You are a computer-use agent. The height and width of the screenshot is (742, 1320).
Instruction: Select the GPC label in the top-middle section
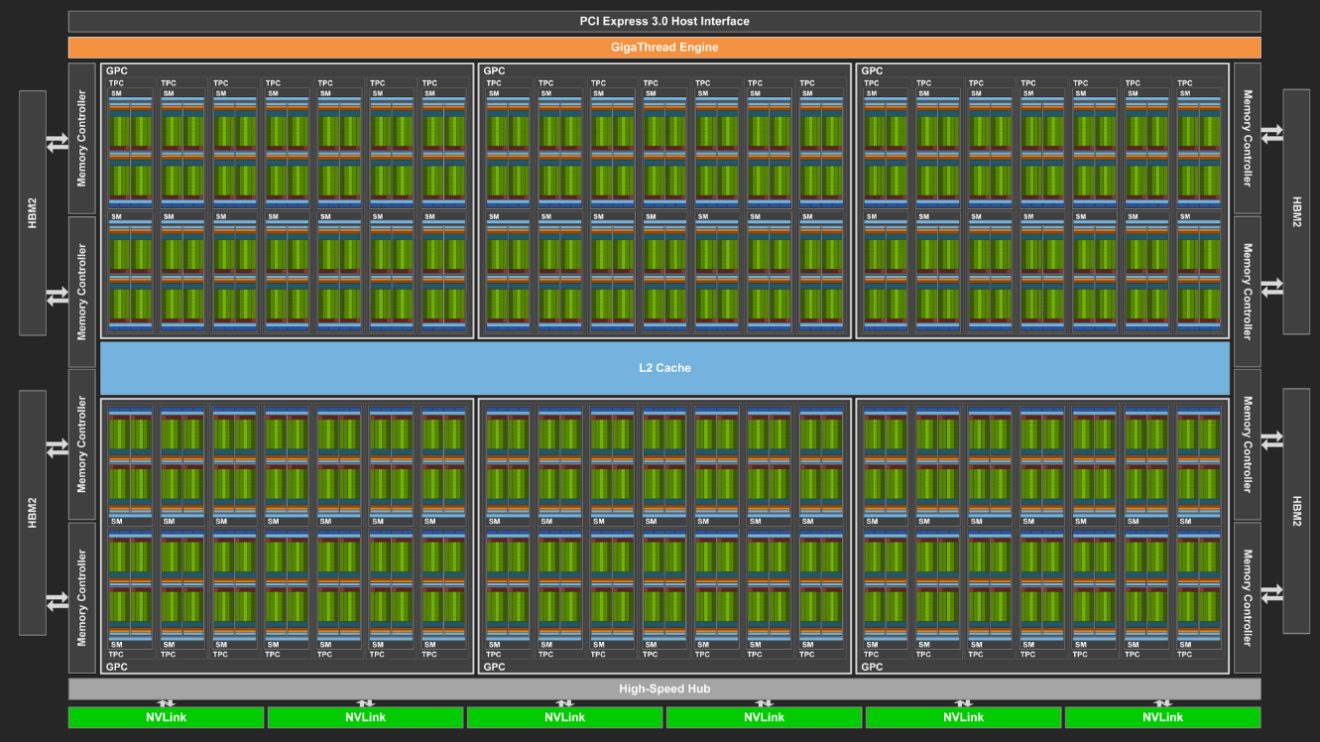click(x=492, y=70)
